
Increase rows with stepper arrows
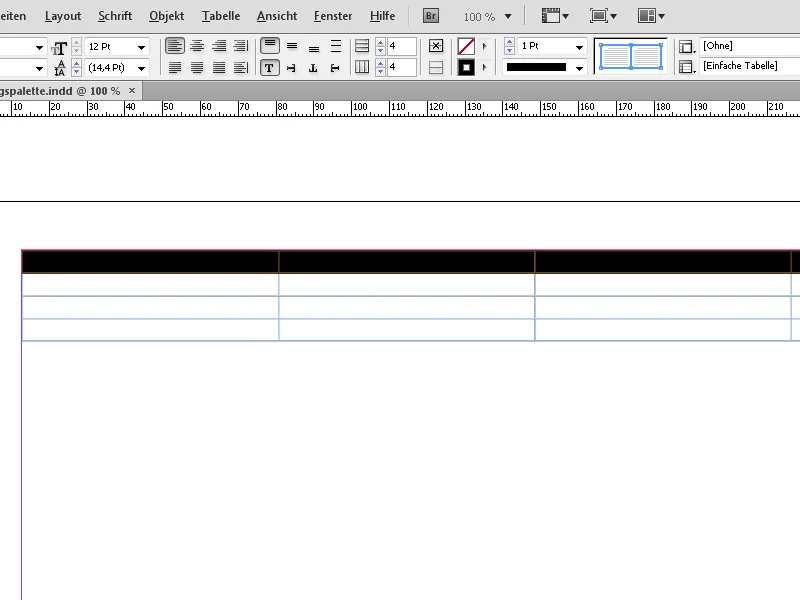coord(380,42)
